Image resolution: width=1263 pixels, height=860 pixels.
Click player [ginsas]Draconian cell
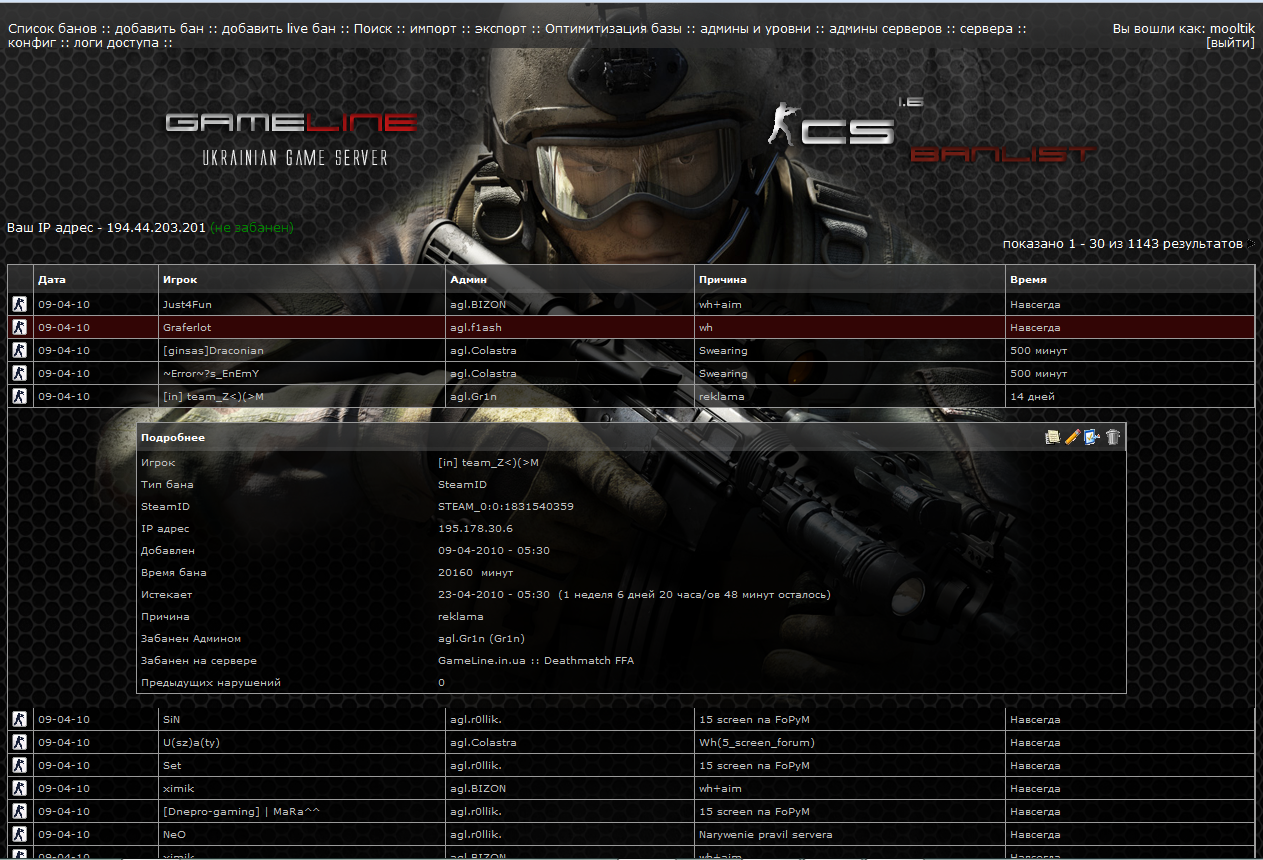pyautogui.click(x=213, y=350)
